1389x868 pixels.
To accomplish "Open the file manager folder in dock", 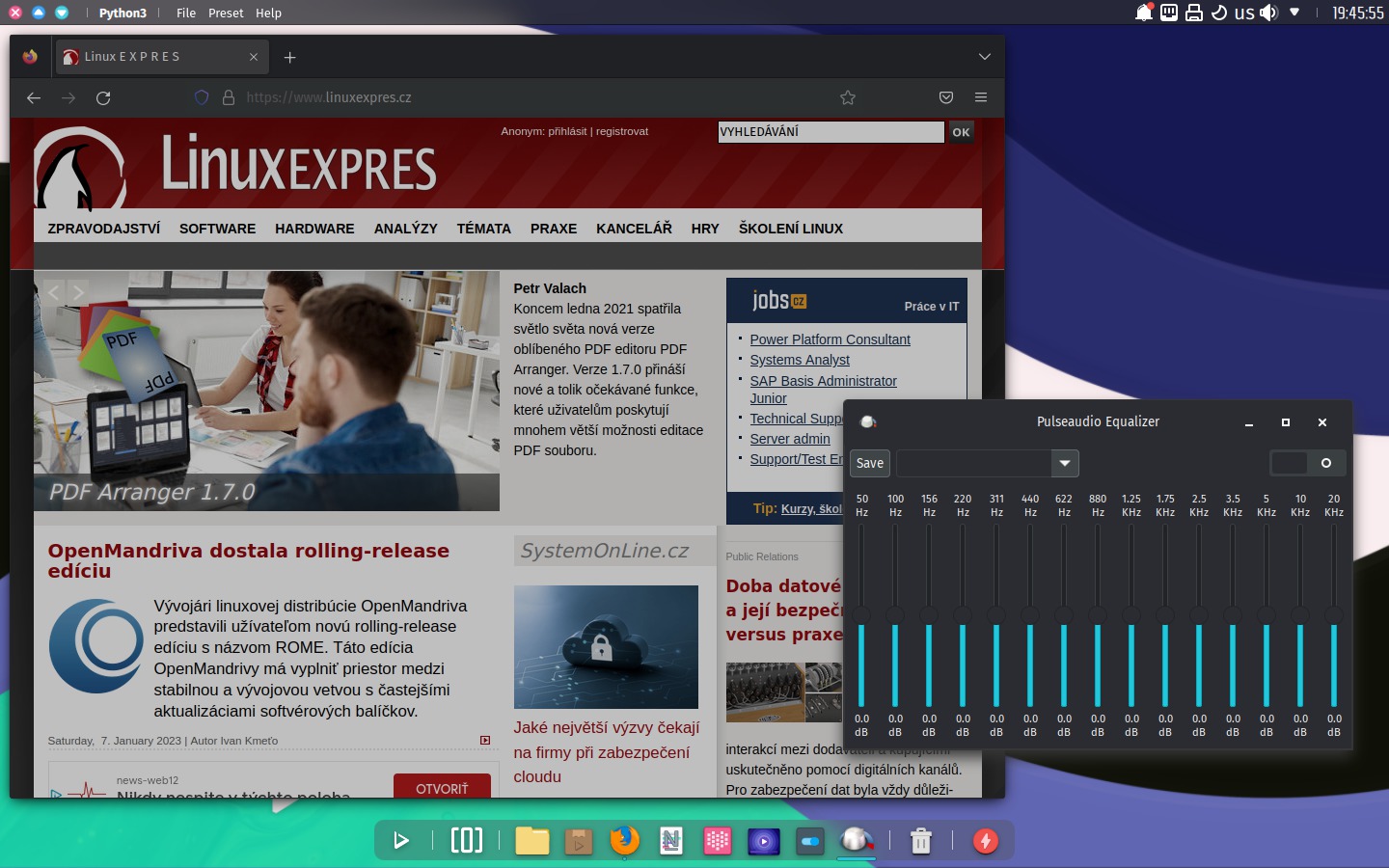I will [x=531, y=841].
